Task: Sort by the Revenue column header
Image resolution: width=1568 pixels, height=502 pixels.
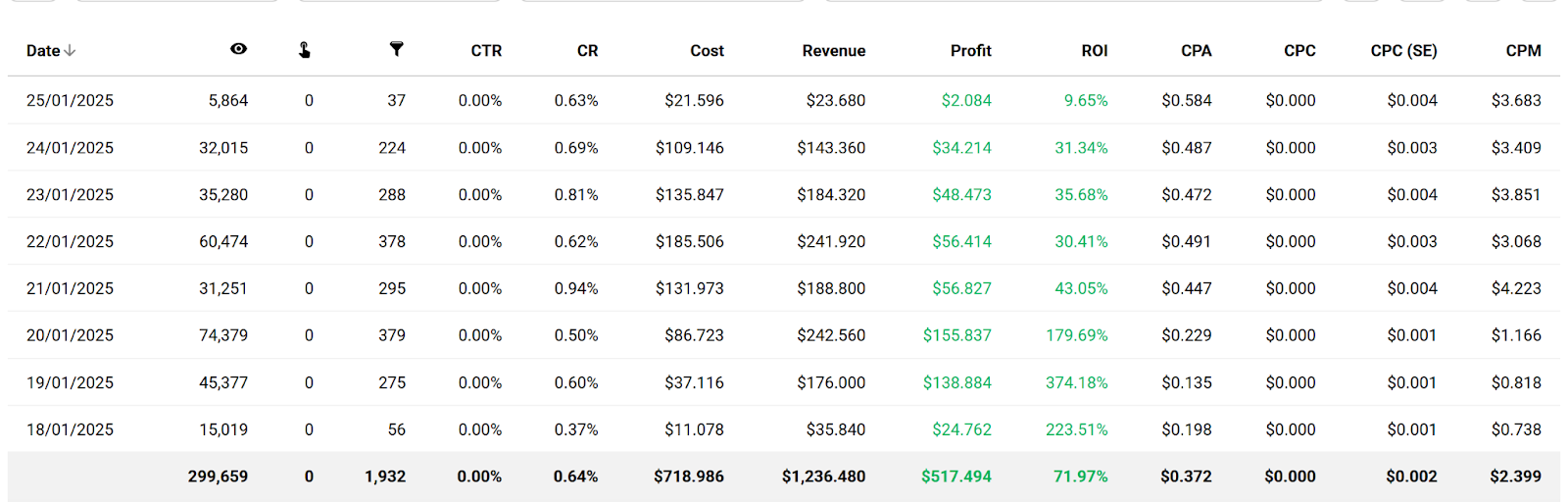Action: (x=833, y=51)
